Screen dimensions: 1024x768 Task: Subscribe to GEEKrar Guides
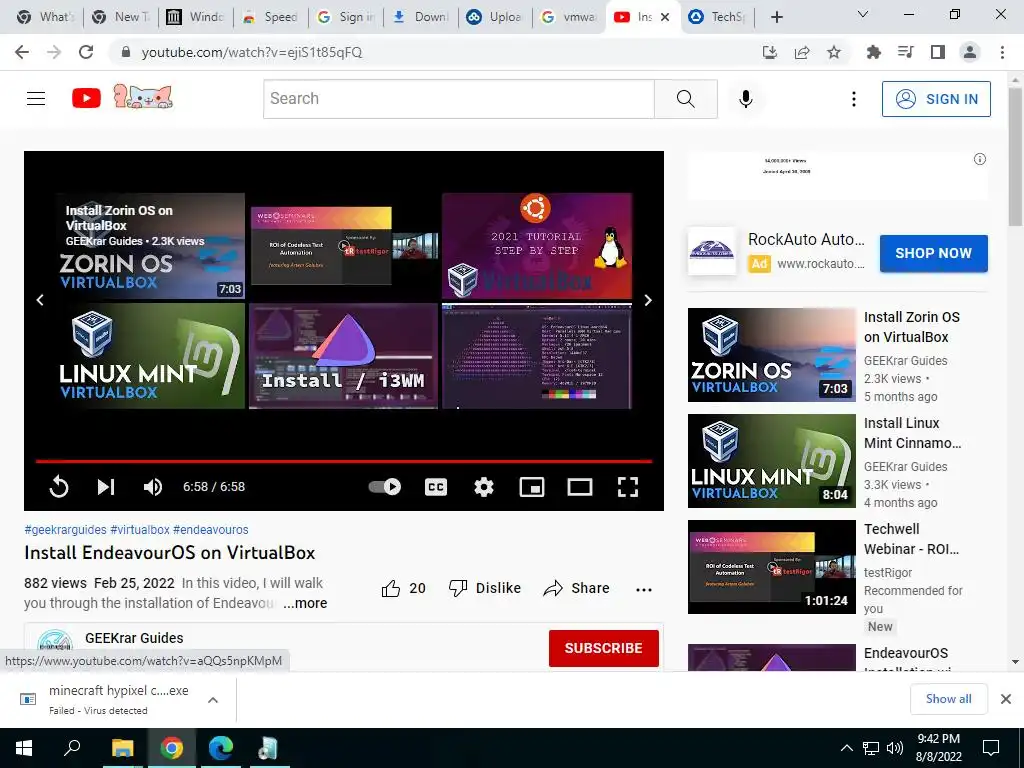(x=603, y=648)
